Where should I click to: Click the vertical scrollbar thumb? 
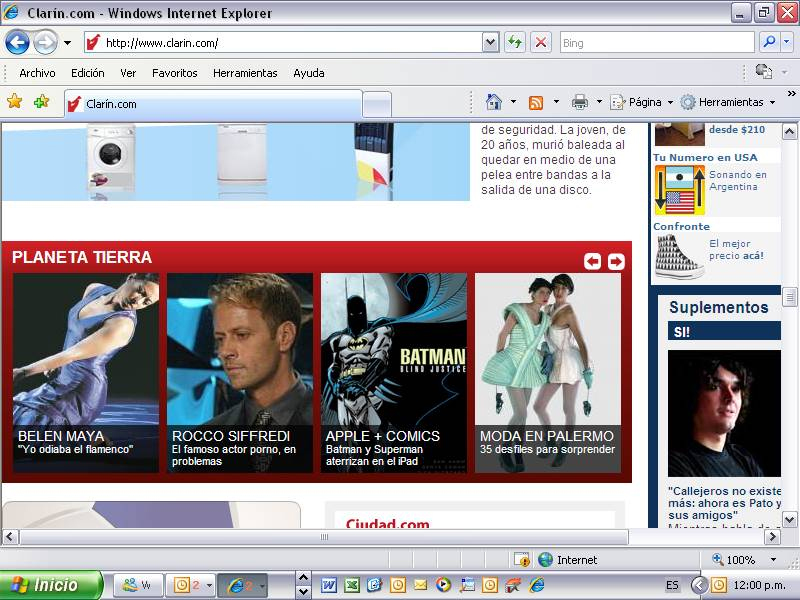coord(789,297)
